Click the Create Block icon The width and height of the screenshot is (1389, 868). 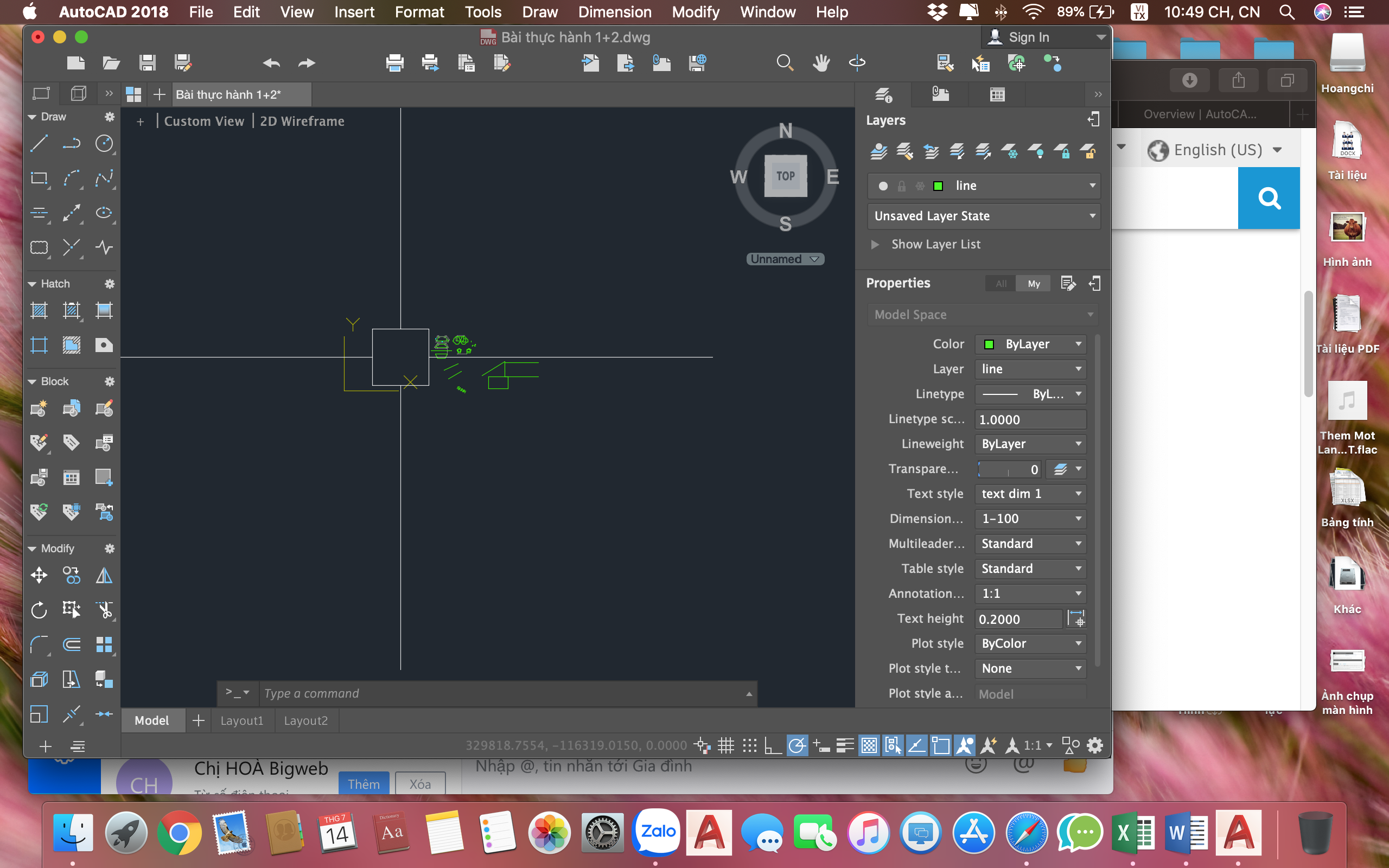coord(39,408)
